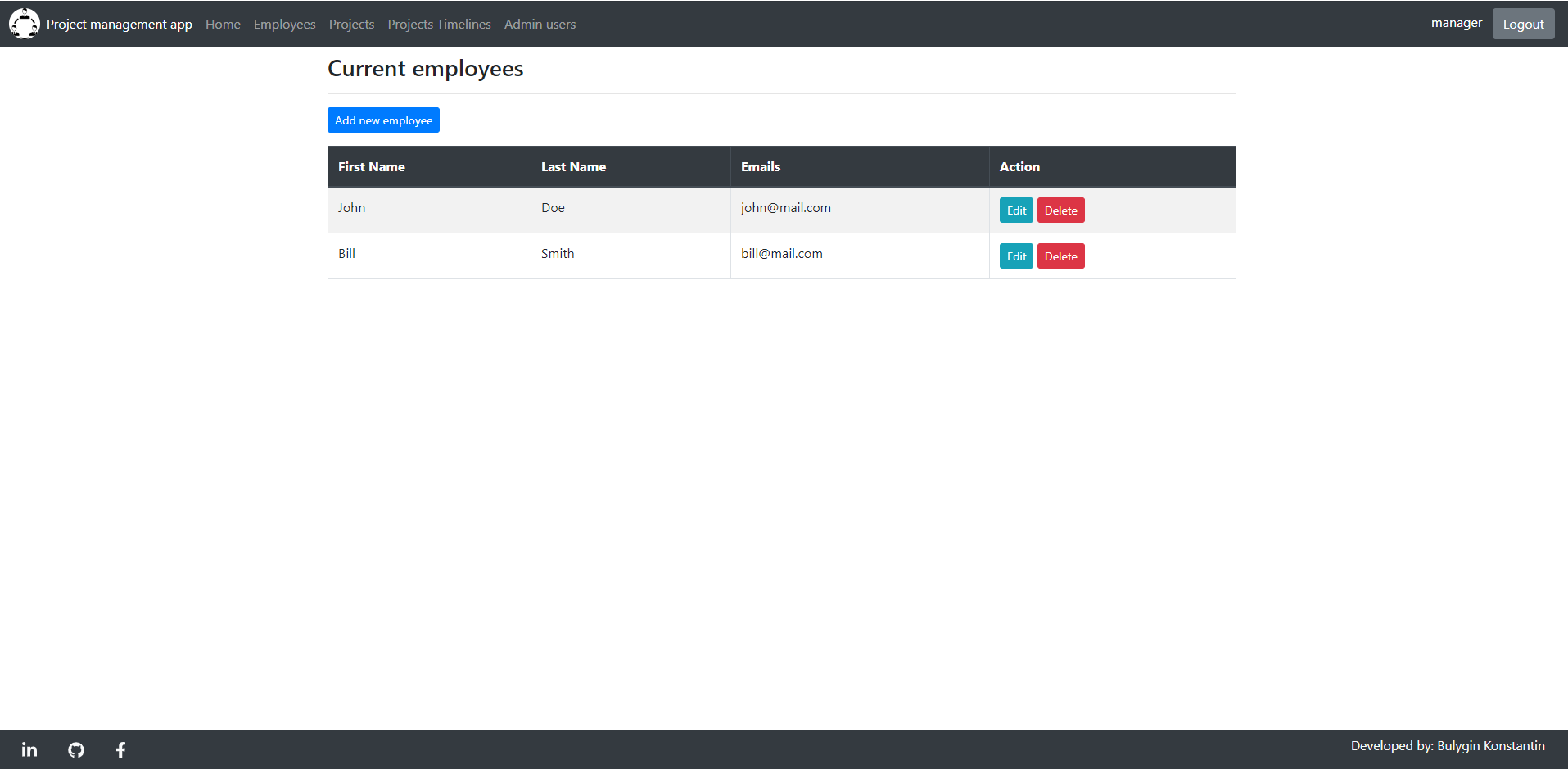
Task: Click the Project management app title text
Action: pyautogui.click(x=119, y=24)
